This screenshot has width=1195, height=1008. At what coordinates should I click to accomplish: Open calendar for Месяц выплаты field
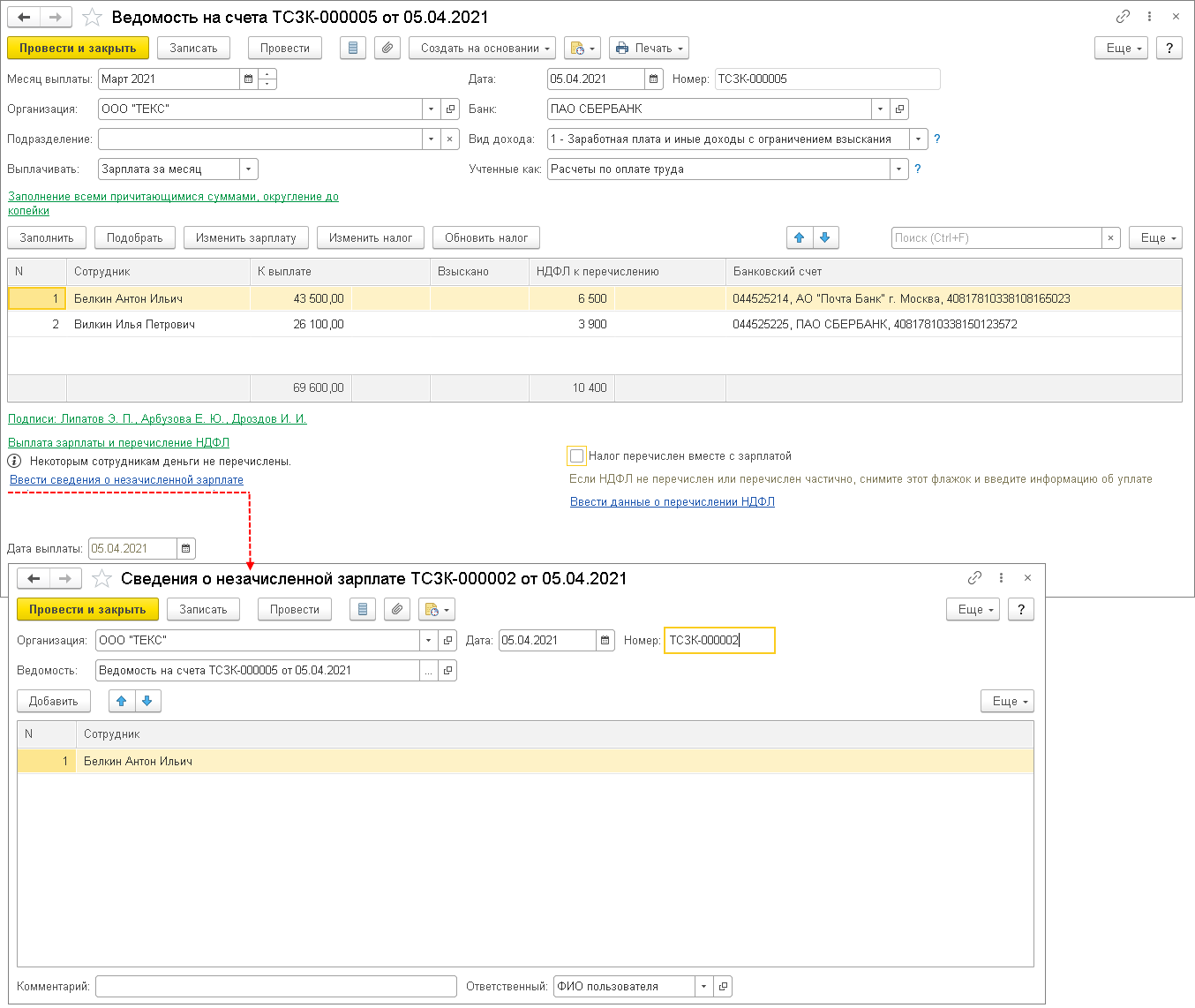coord(248,79)
